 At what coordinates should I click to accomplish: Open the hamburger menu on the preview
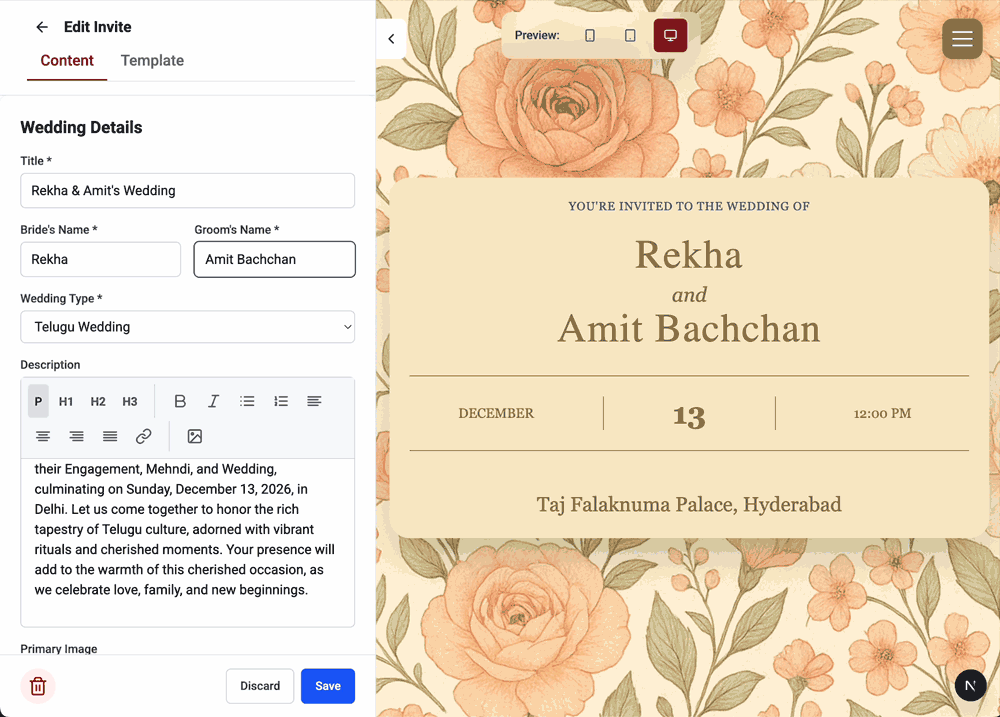tap(962, 39)
